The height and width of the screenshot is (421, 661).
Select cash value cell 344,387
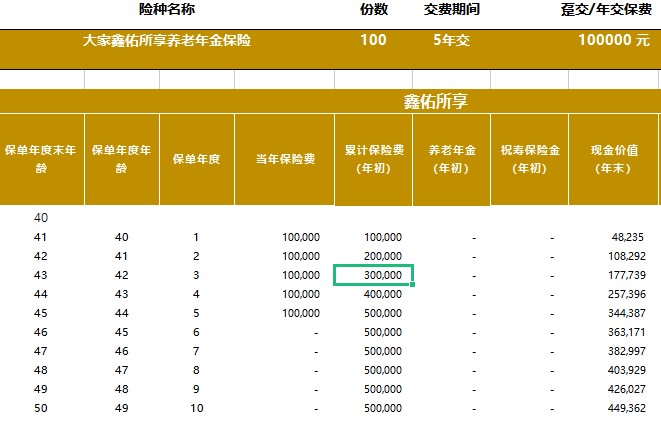click(x=626, y=313)
